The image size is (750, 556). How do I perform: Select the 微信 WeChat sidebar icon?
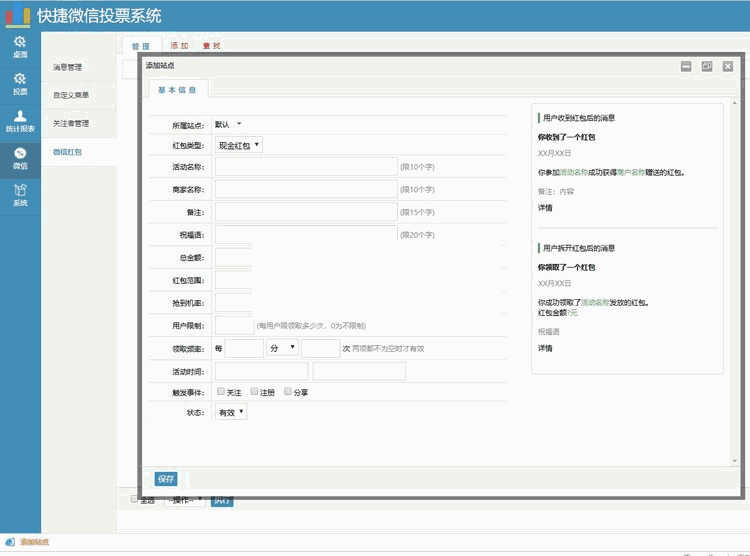coord(19,157)
